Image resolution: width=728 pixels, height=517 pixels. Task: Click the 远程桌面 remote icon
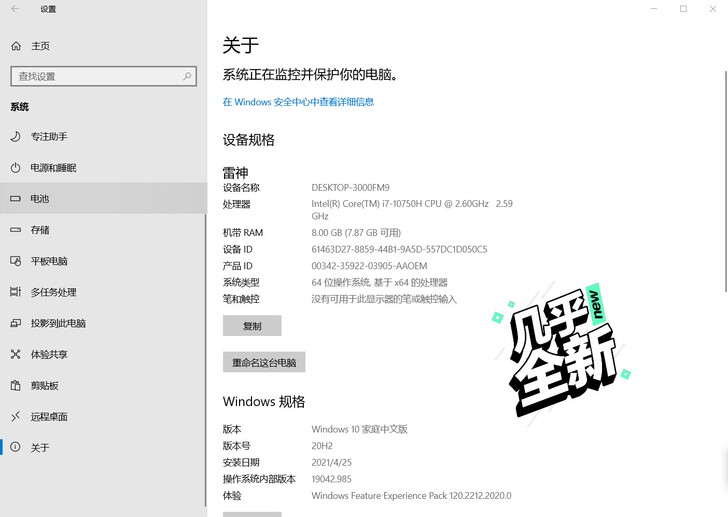[x=15, y=416]
